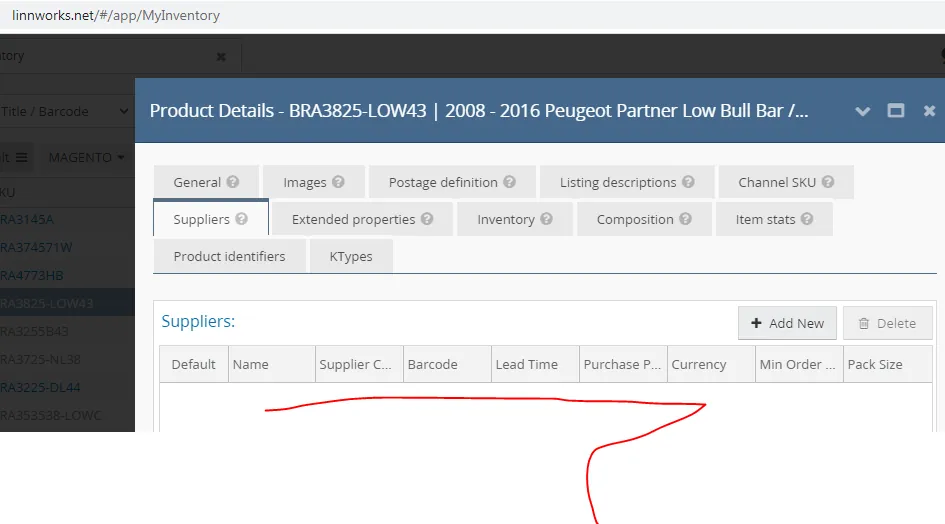Close the inventory tab with its x icon
This screenshot has width=945, height=524.
click(221, 57)
